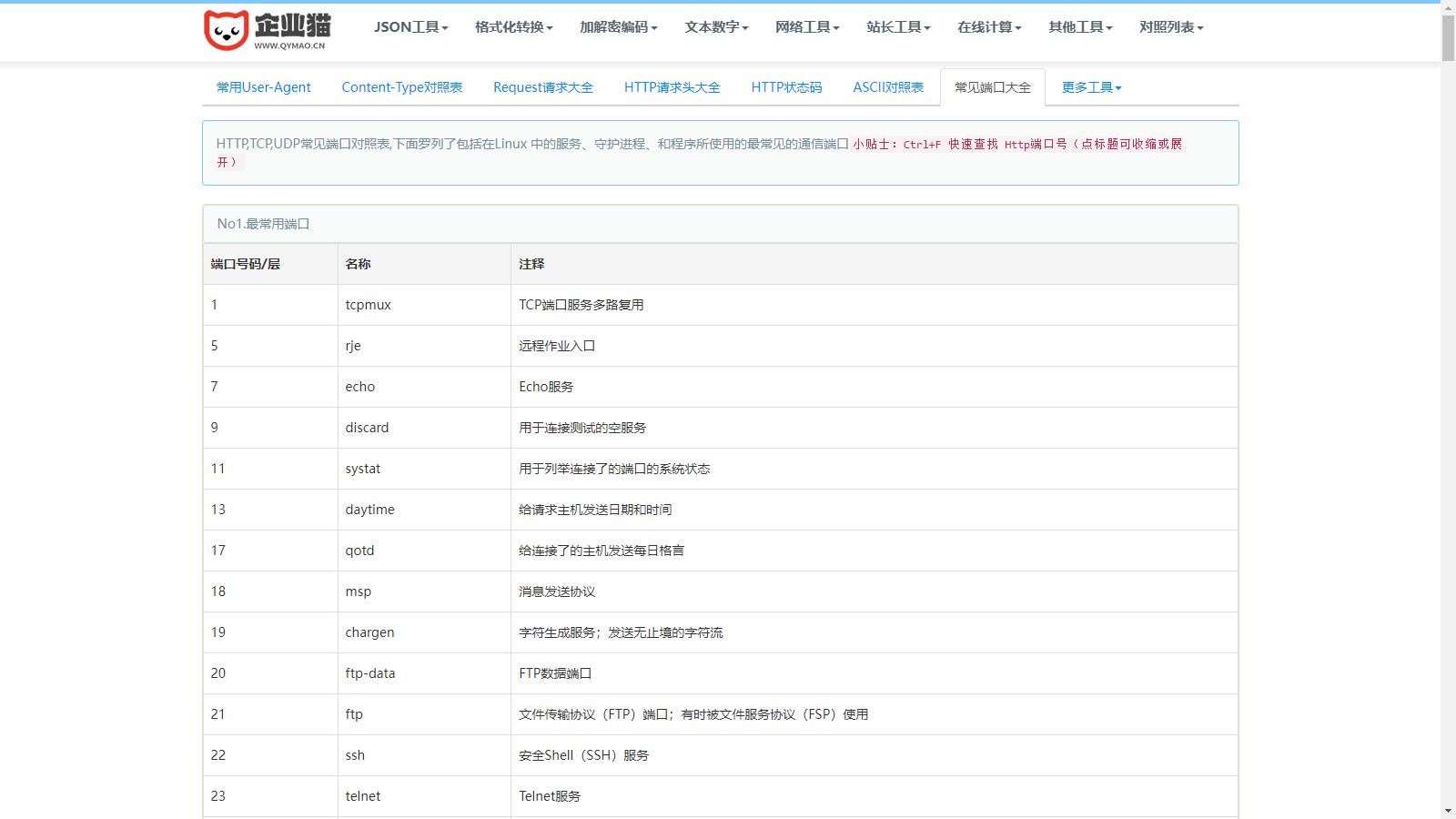Collapse the No1.最常用端口 panel heading
The height and width of the screenshot is (819, 1456).
263,224
